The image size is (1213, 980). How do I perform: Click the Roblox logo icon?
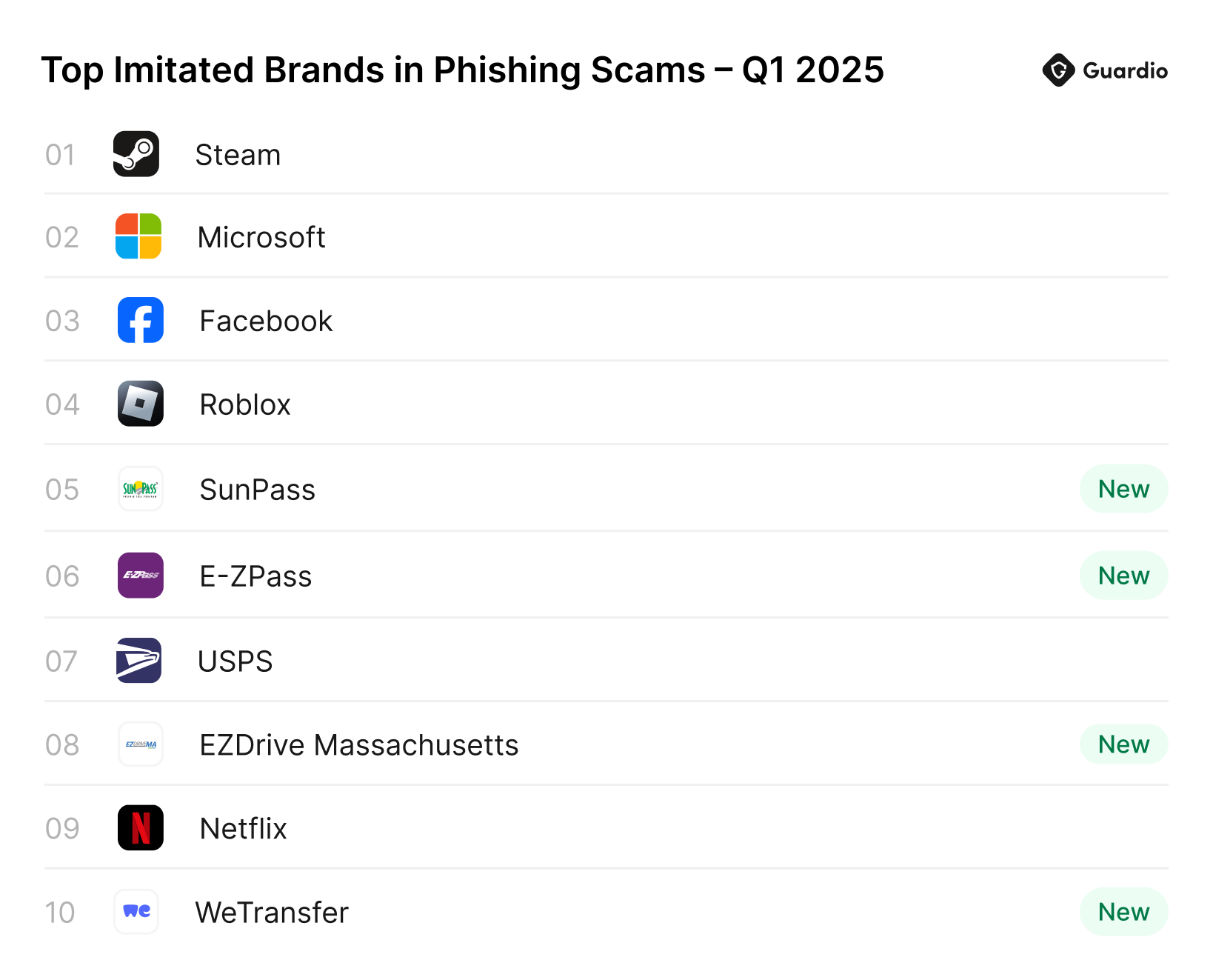pos(141,404)
